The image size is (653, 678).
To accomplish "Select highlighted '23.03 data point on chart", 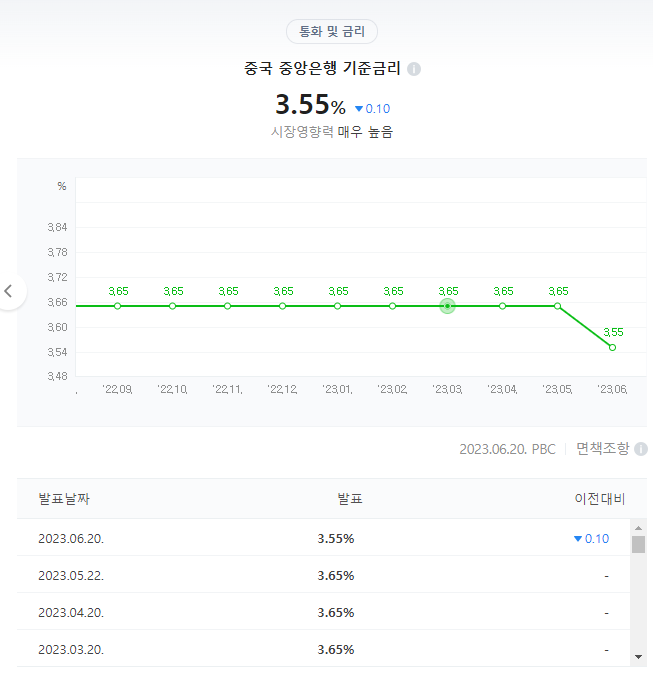I will (448, 306).
